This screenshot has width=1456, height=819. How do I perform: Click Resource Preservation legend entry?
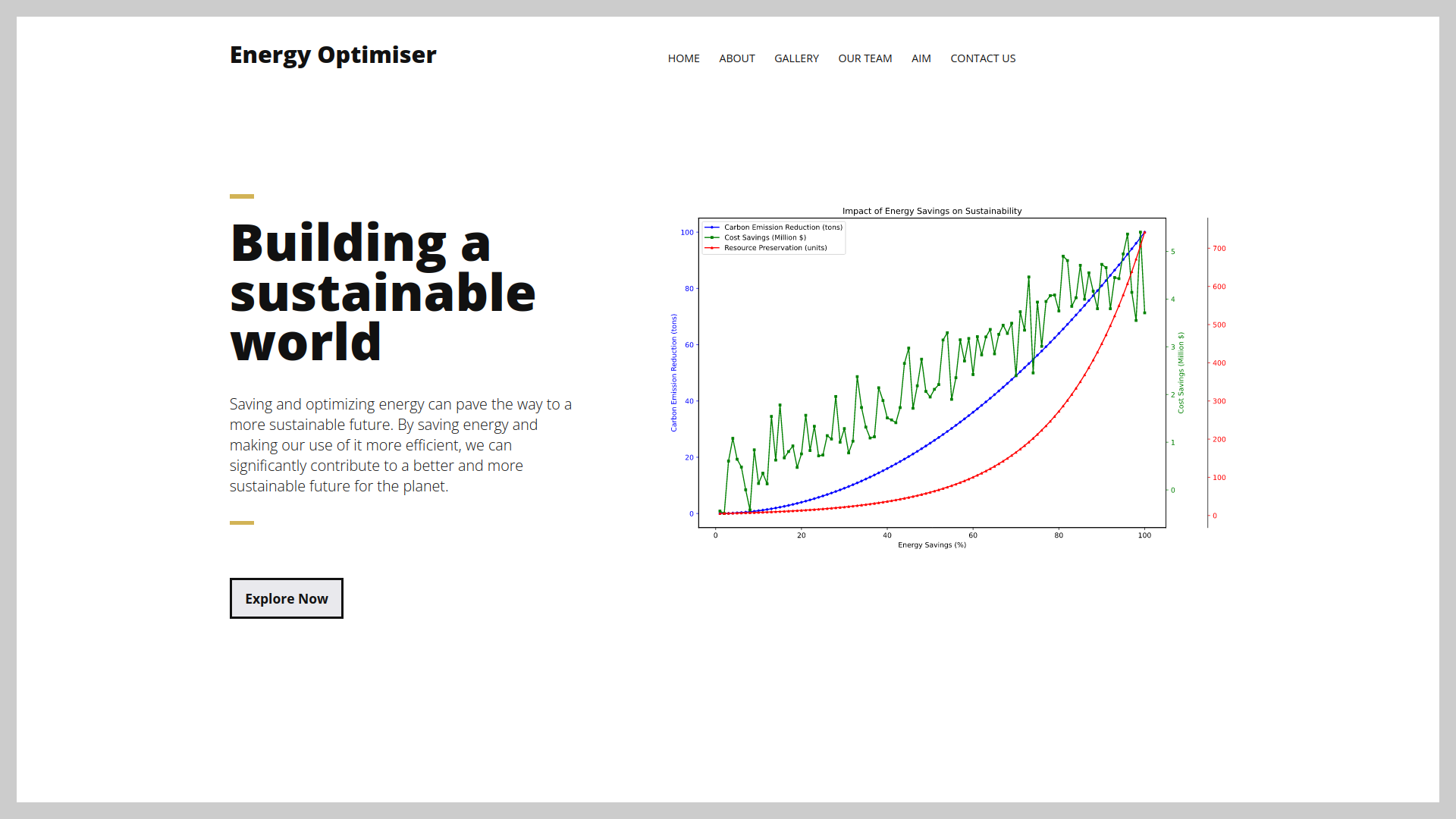775,248
